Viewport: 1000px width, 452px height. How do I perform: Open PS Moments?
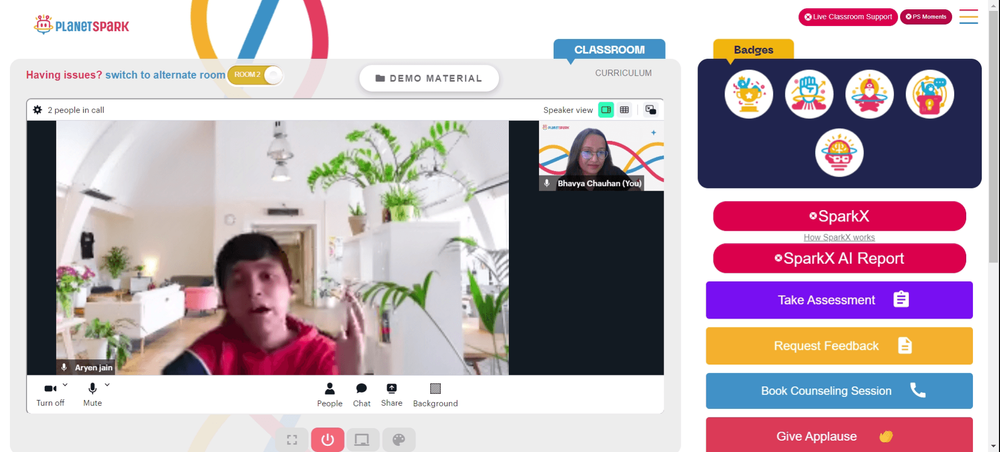pos(925,17)
